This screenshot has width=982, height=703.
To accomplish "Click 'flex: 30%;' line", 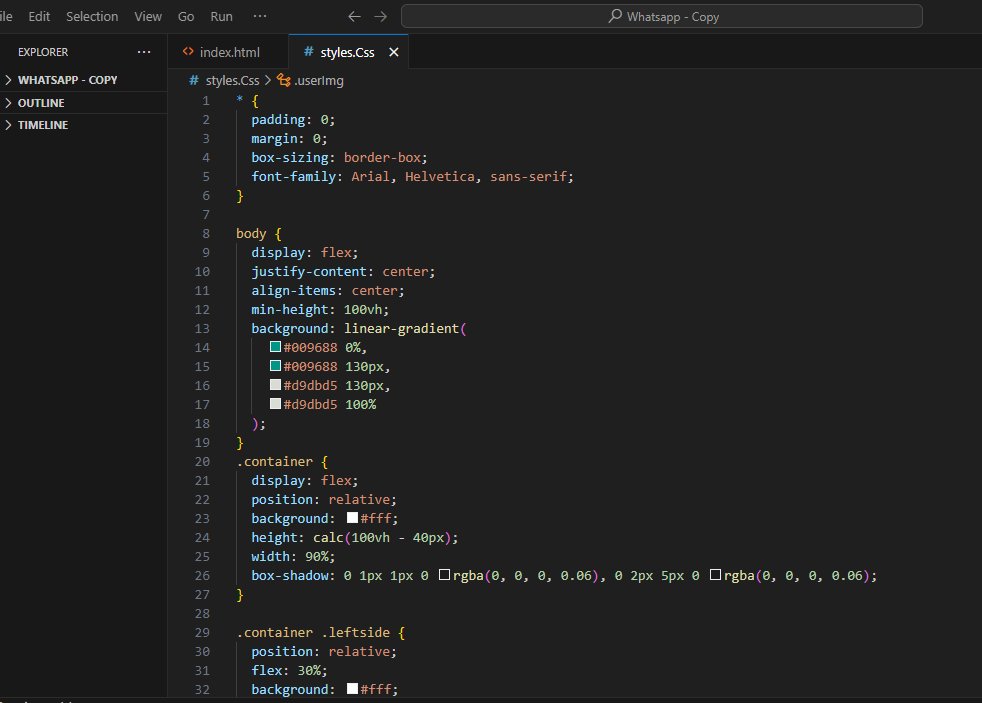I will point(289,670).
